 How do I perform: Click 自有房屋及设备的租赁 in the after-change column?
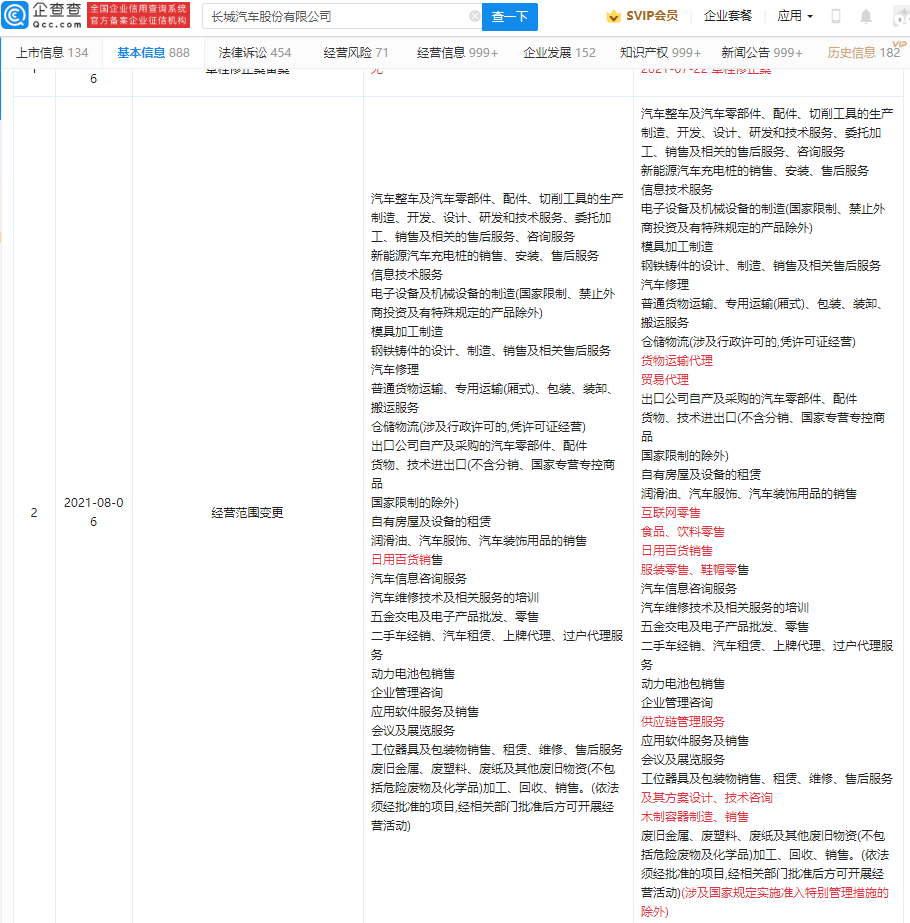click(700, 474)
